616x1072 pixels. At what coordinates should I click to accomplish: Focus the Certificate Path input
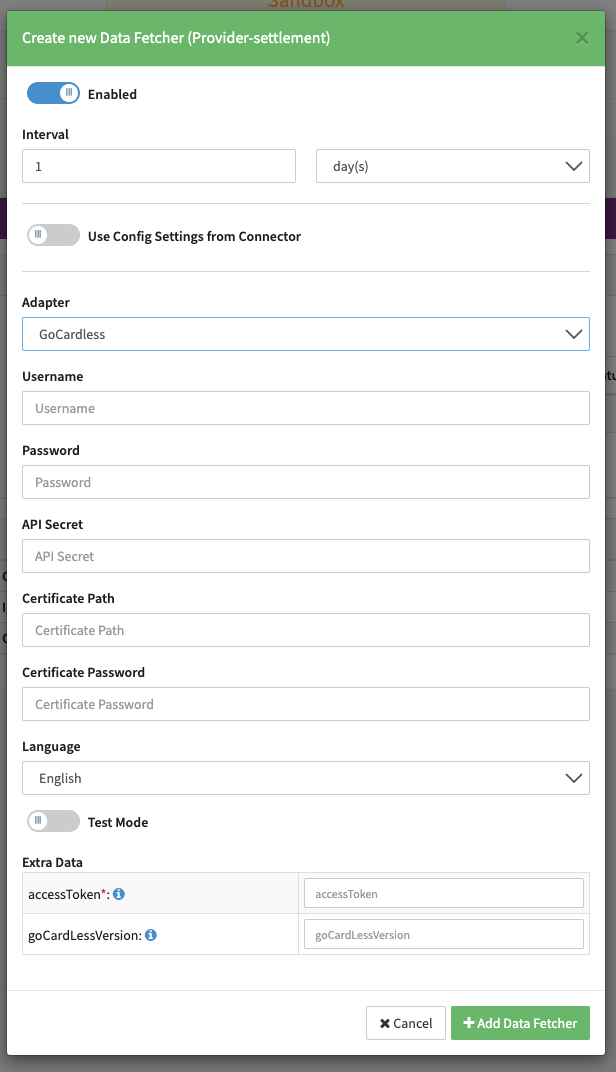(306, 630)
